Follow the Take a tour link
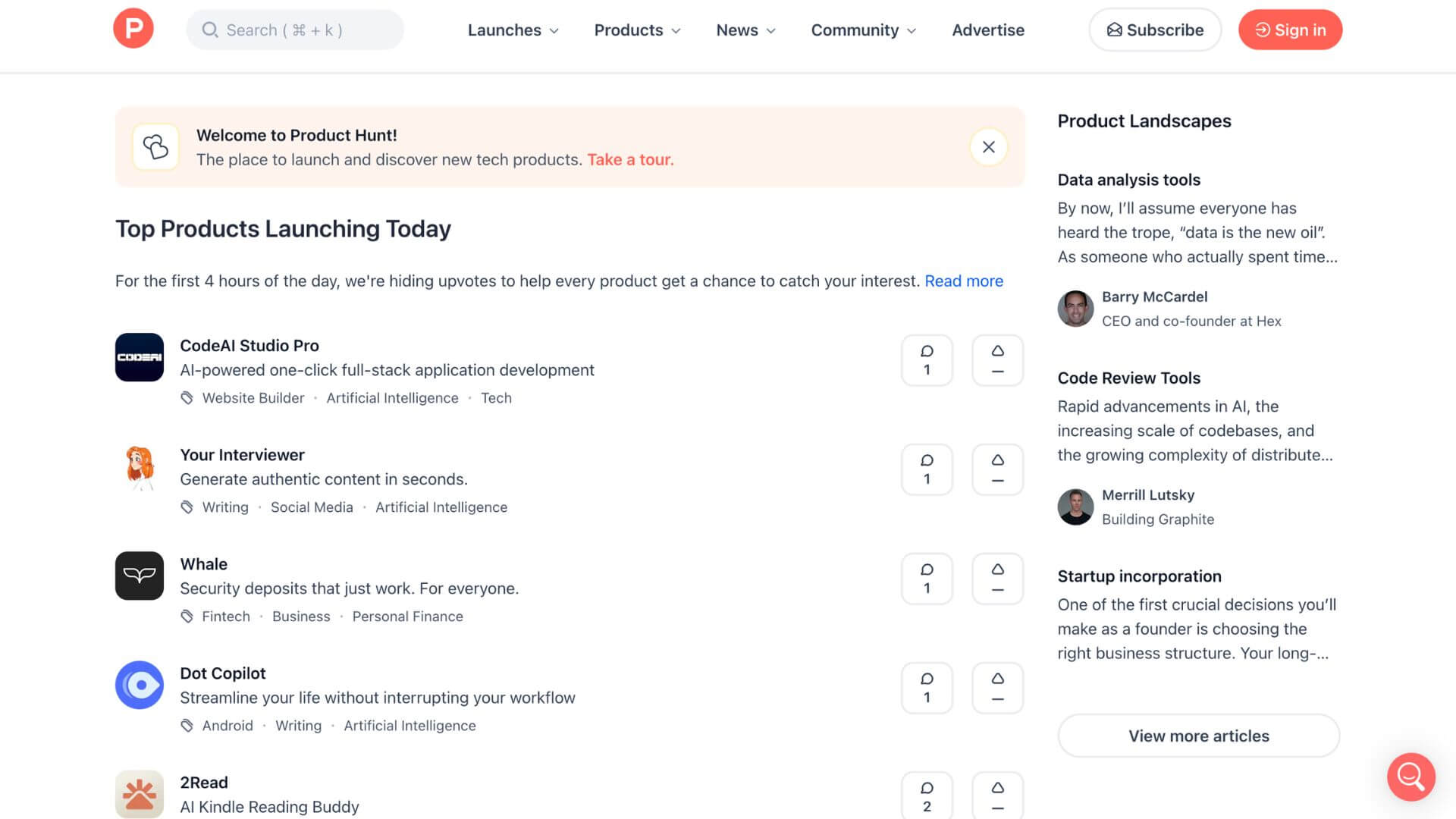Viewport: 1456px width, 819px height. click(630, 159)
